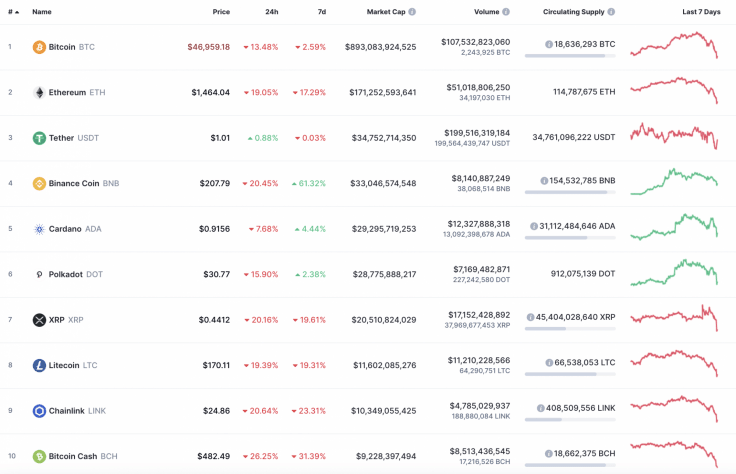Screen dimensions: 736x474
Task: Sort by the Name column header
Action: [x=42, y=12]
